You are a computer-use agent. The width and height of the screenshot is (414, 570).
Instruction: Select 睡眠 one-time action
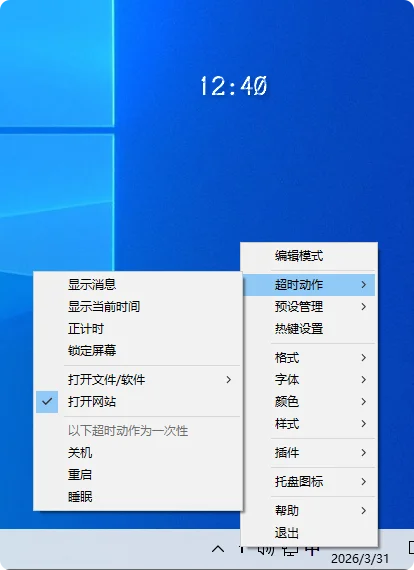point(138,497)
